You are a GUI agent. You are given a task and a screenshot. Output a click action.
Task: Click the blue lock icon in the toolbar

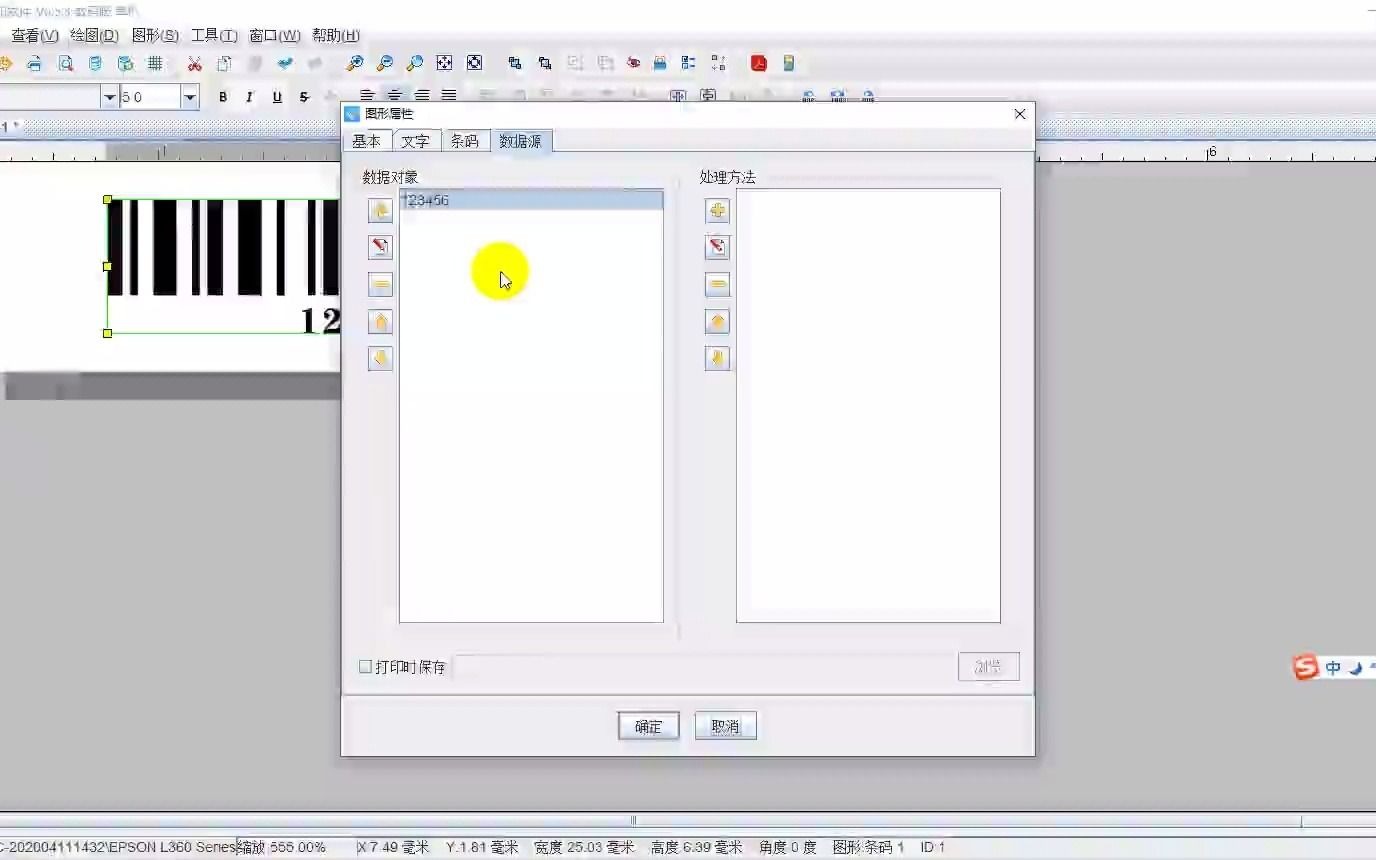click(x=660, y=63)
